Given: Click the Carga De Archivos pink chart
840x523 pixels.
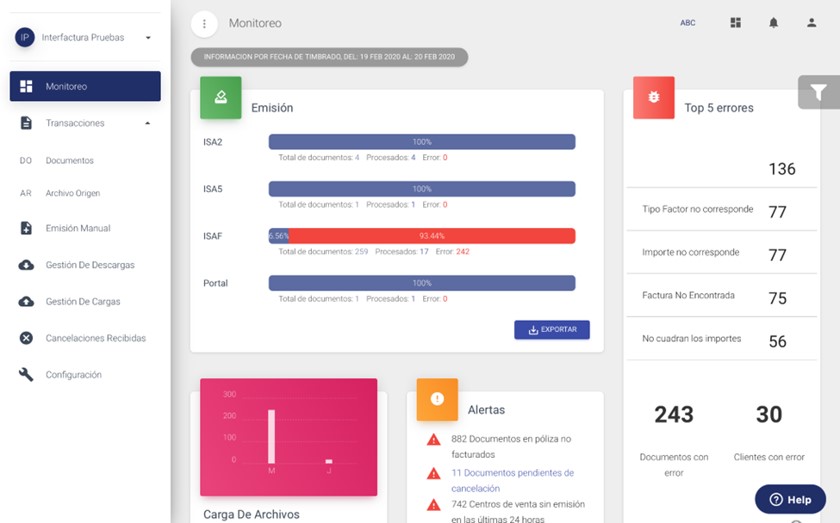Looking at the screenshot, I should 288,437.
